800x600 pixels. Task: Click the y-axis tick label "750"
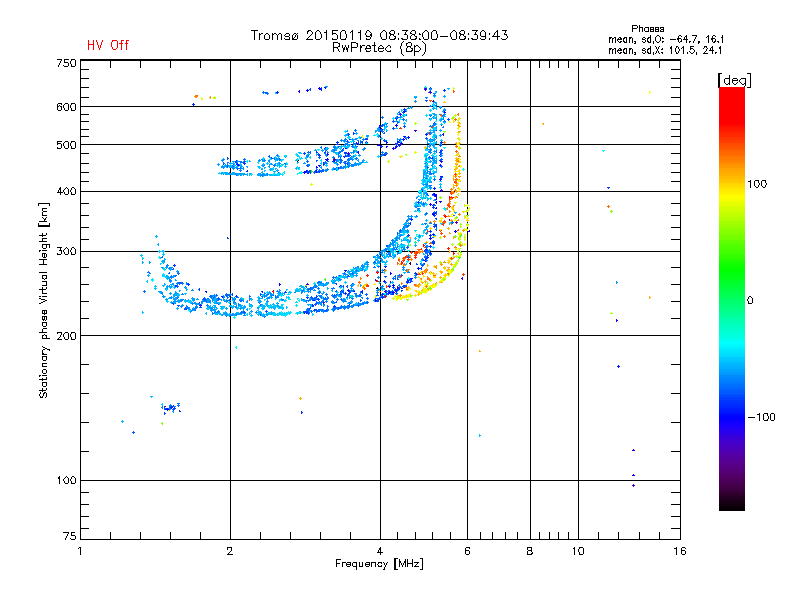(66, 63)
